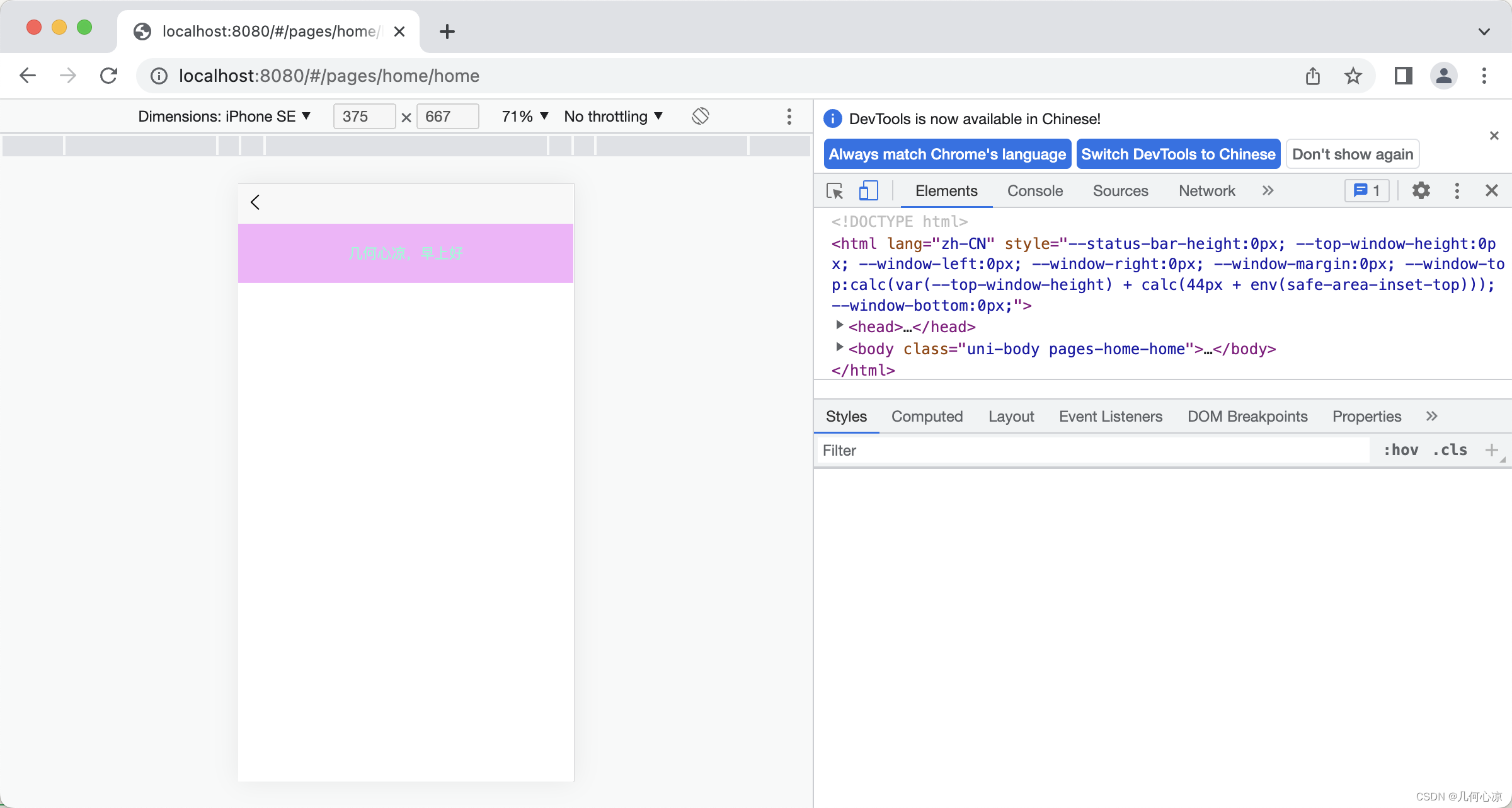Click the pink greeting banner in page

pos(406,253)
